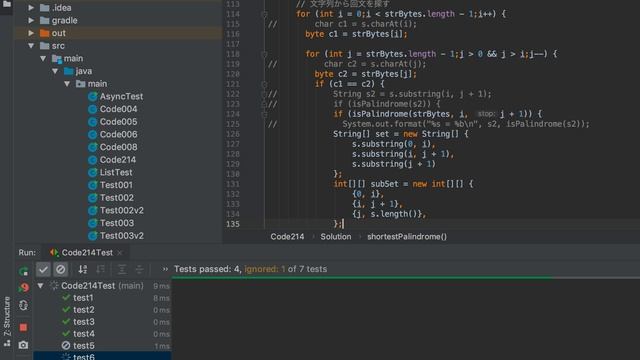
Task: Select test2 in results tree
Action: click(x=84, y=310)
